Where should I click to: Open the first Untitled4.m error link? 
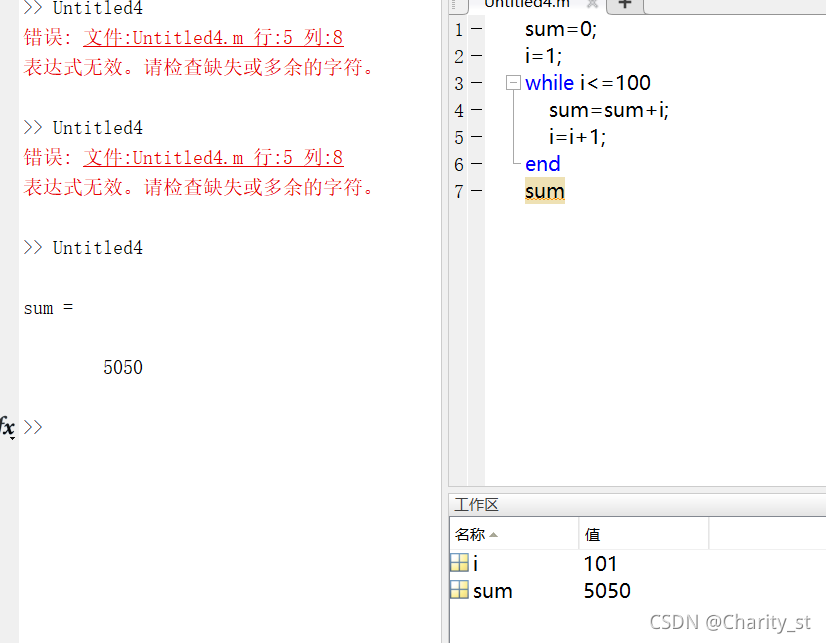click(x=213, y=39)
